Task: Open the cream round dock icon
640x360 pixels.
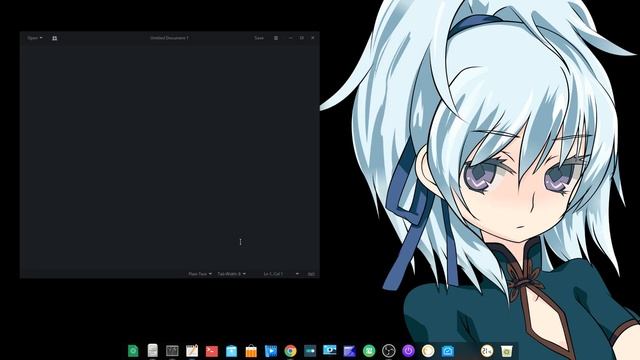Action: pyautogui.click(x=428, y=351)
